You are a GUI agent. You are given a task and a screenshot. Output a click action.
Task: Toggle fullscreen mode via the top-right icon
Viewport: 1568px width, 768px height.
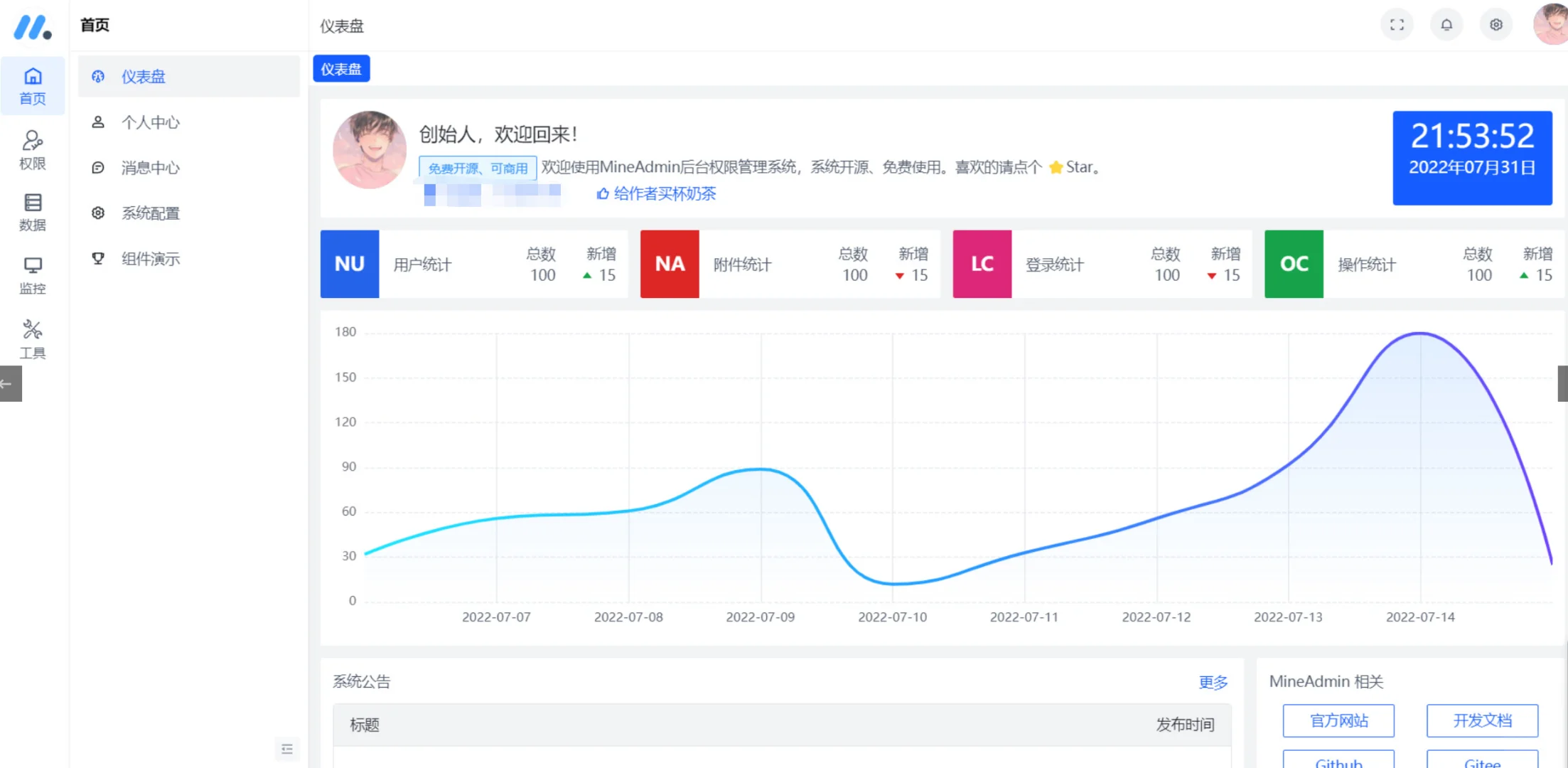coord(1397,24)
